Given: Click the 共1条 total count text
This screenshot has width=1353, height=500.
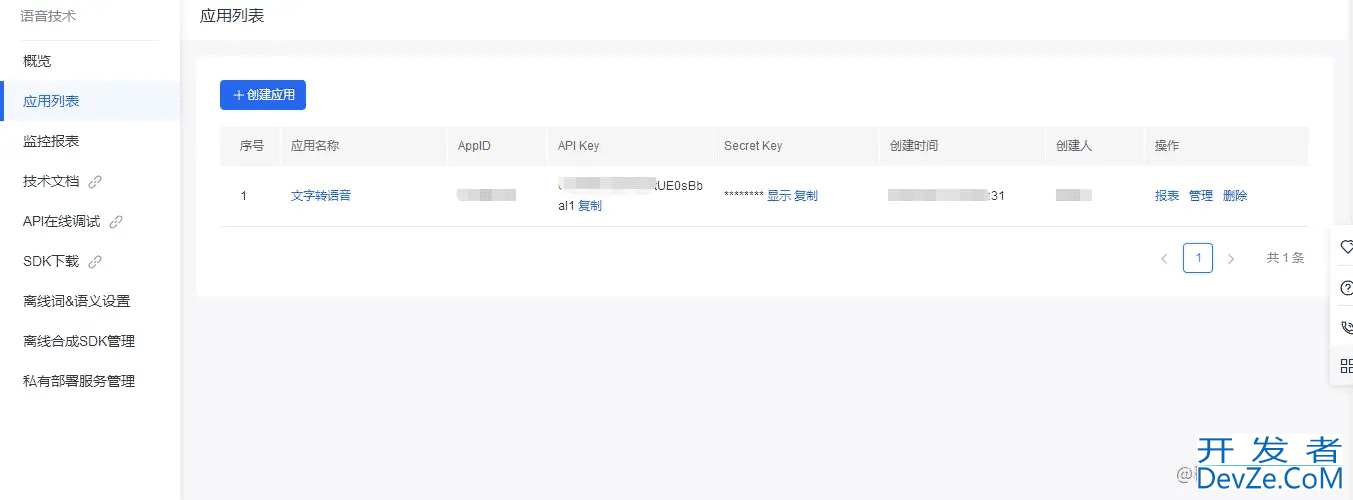Looking at the screenshot, I should click(x=1285, y=258).
